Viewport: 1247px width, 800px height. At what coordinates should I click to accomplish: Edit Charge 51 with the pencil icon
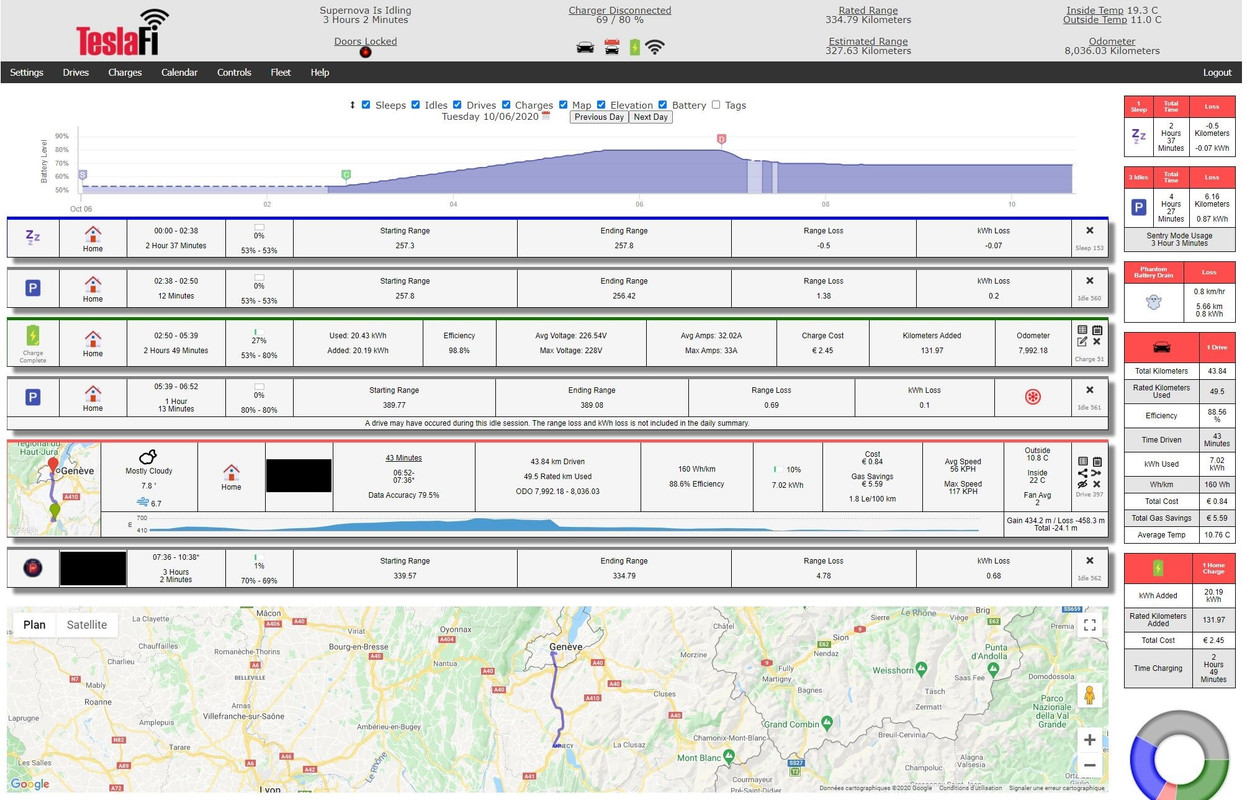tap(1083, 342)
